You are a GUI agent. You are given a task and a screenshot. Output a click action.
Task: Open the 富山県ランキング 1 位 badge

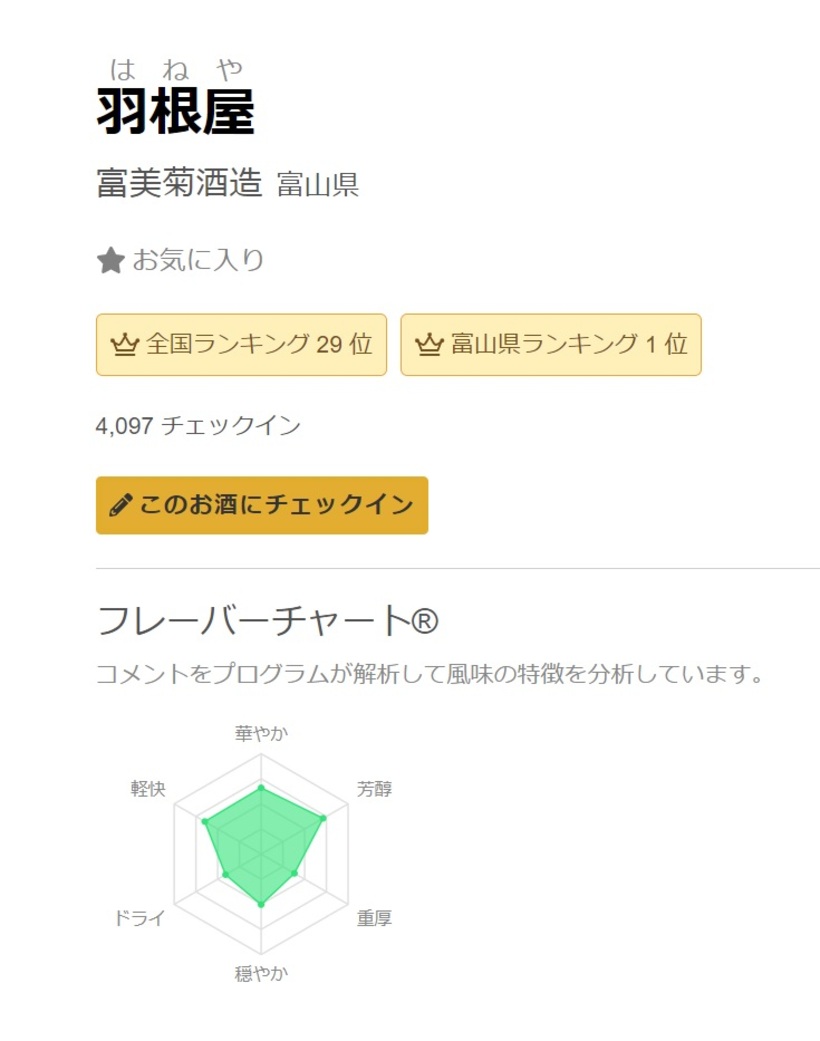coord(551,345)
